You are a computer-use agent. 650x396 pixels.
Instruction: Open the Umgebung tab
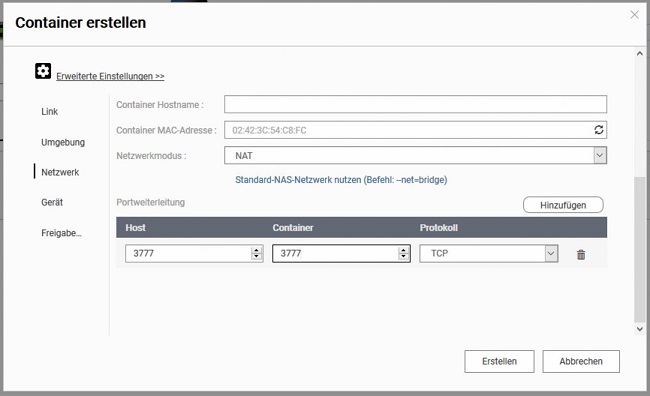(63, 142)
